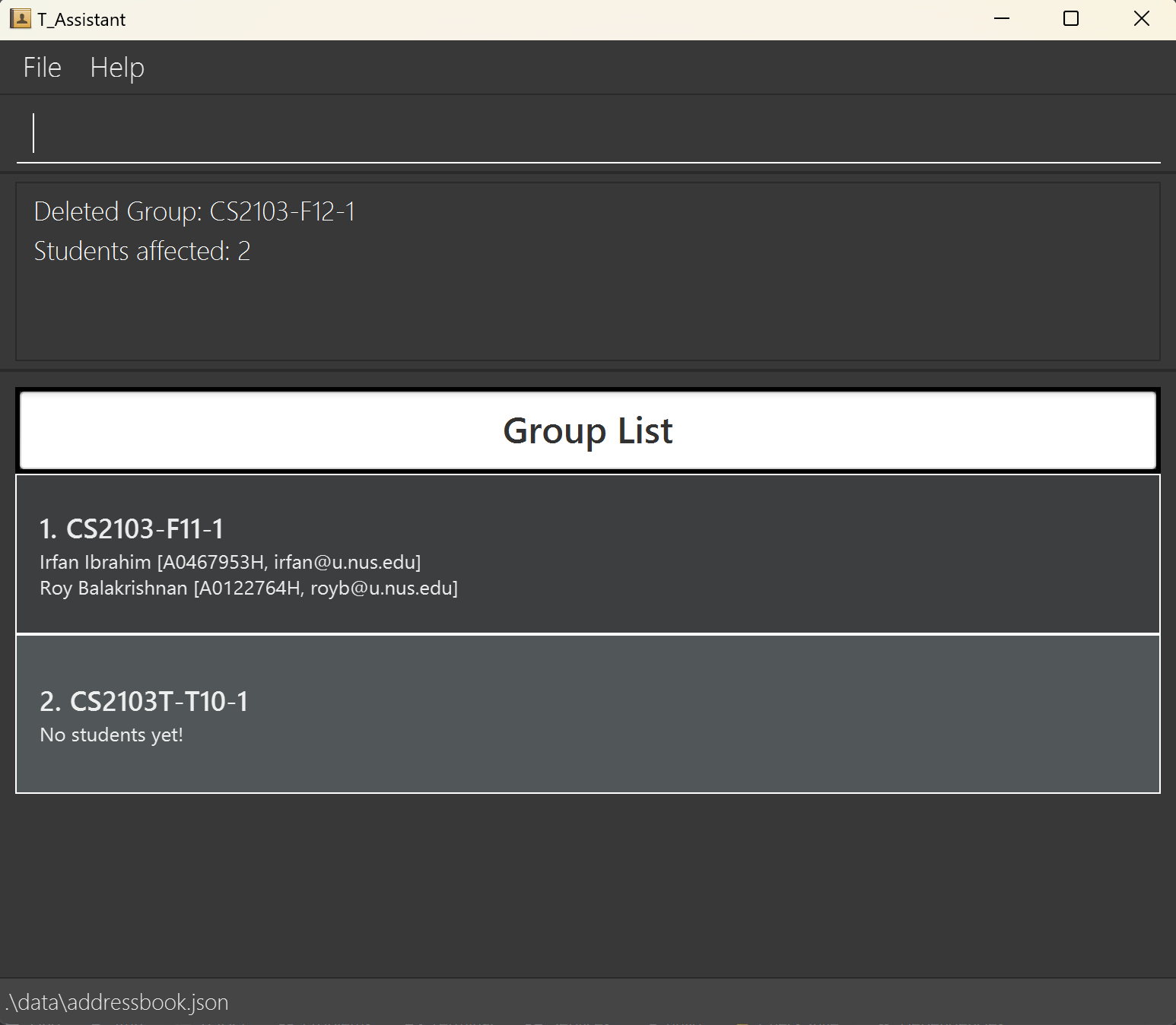Click the T_Assistant window title text
The width and height of the screenshot is (1176, 1025).
(81, 20)
